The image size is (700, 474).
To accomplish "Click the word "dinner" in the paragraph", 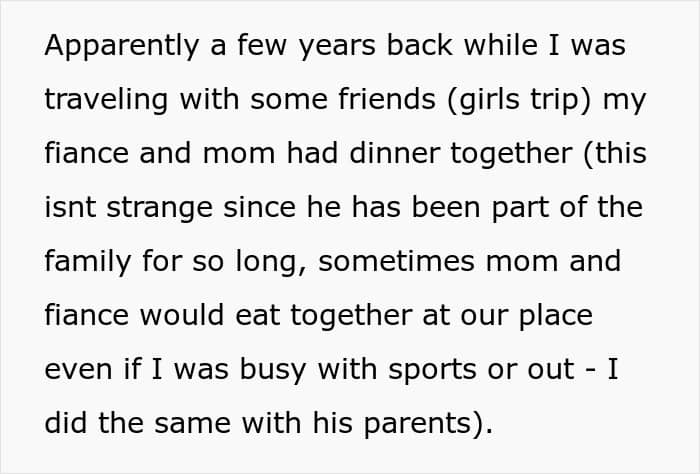I will (x=394, y=153).
